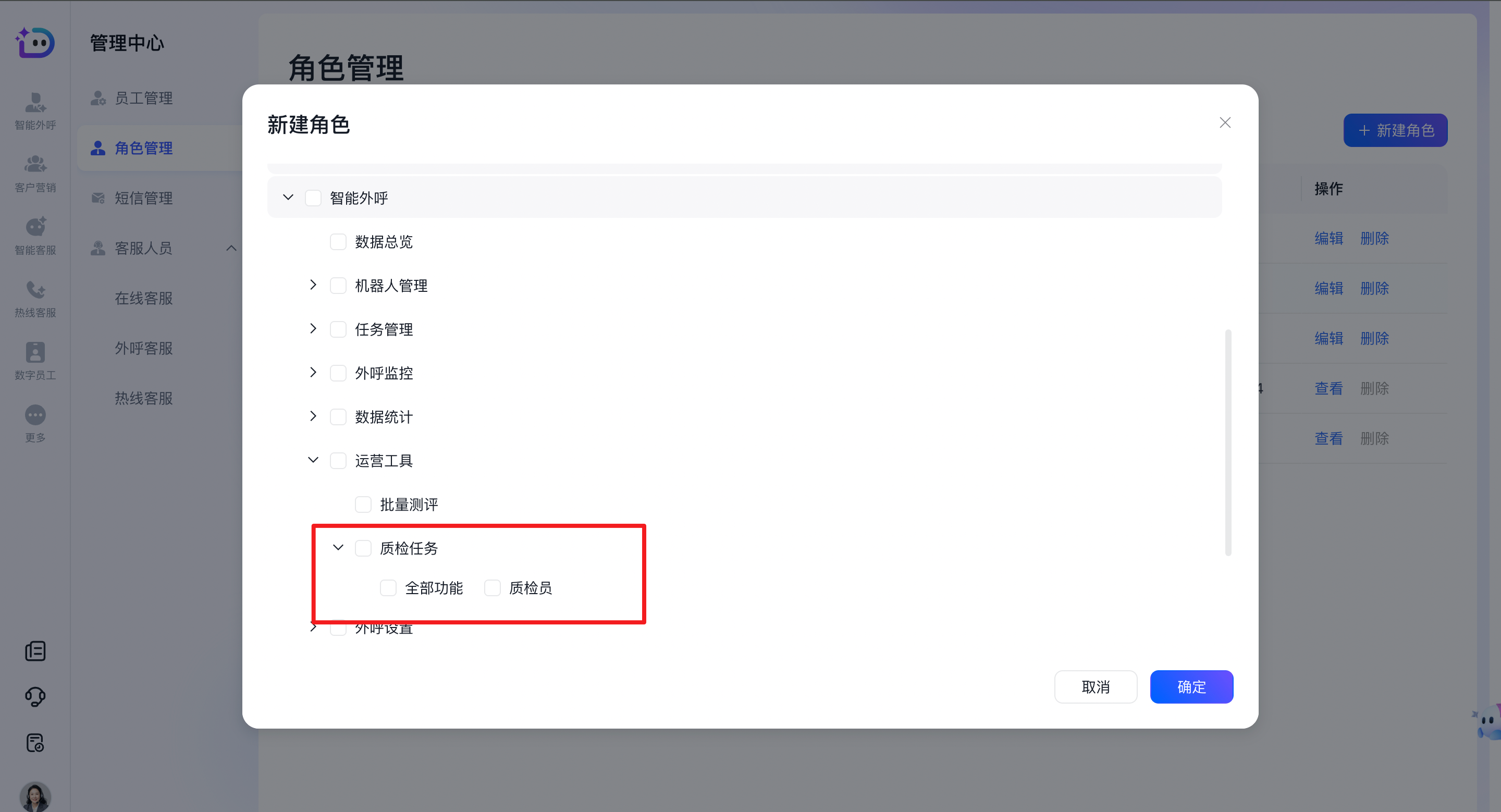Open 智能外呼 module in left sidebar

(x=35, y=110)
